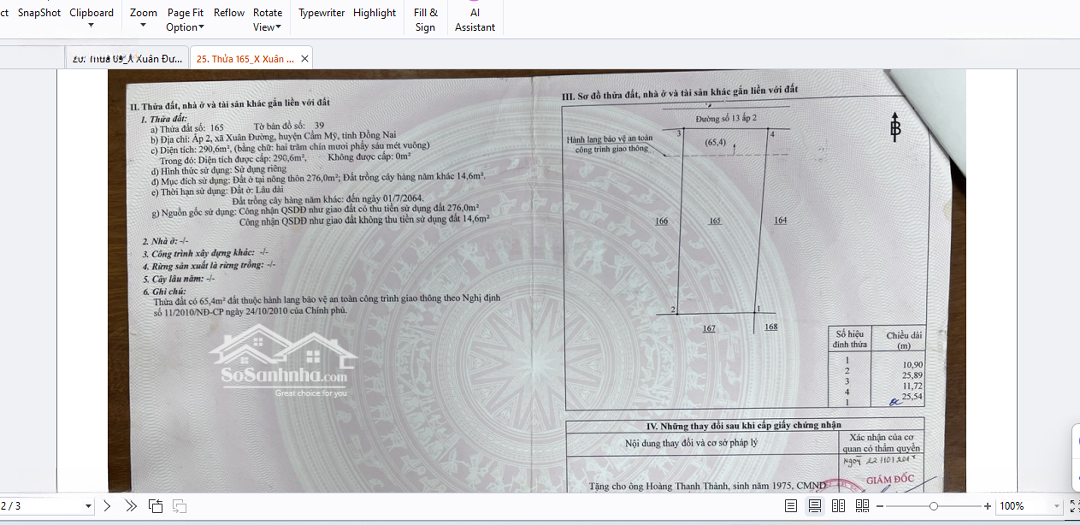This screenshot has height=525, width=1080.
Task: Choose continuous facing pages view icon
Action: 862,506
